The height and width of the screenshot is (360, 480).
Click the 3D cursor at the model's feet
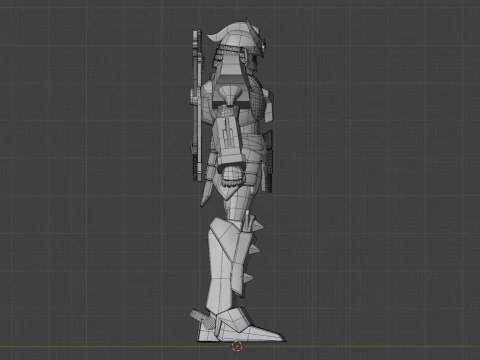pos(237,346)
